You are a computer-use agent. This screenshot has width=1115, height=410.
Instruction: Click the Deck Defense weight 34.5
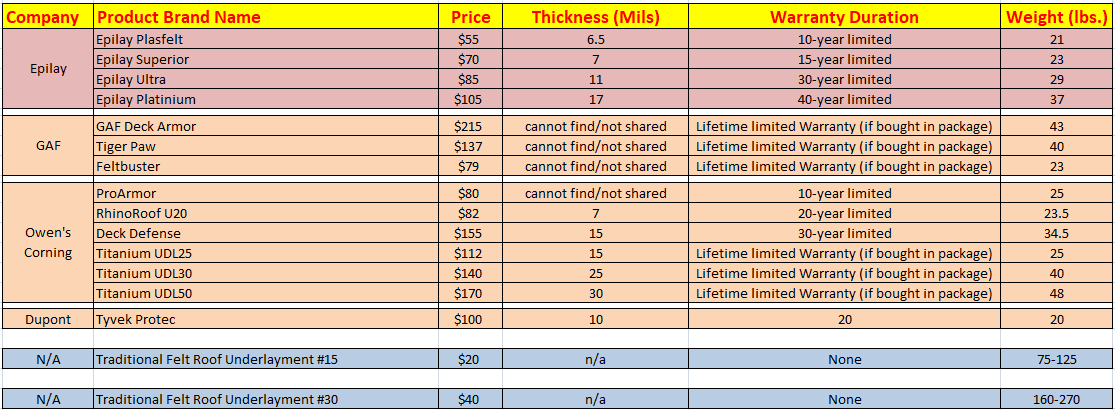(x=1056, y=233)
